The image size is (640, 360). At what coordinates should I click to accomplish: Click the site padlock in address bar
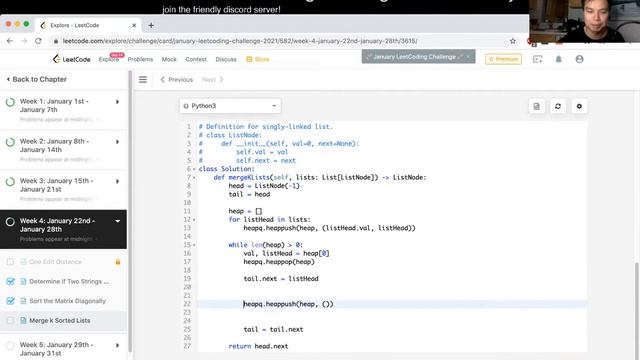[56, 41]
